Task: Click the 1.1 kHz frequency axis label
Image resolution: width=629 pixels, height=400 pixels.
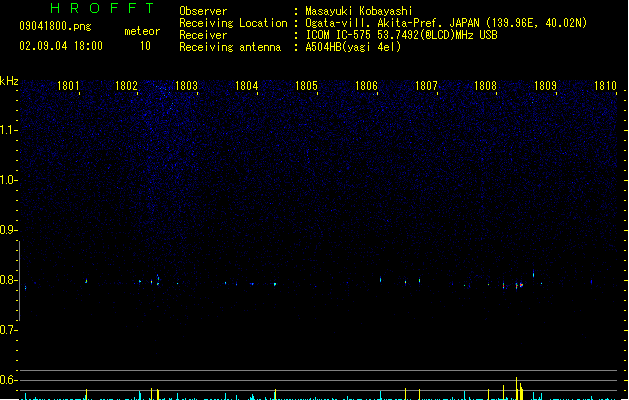Action: (x=8, y=130)
